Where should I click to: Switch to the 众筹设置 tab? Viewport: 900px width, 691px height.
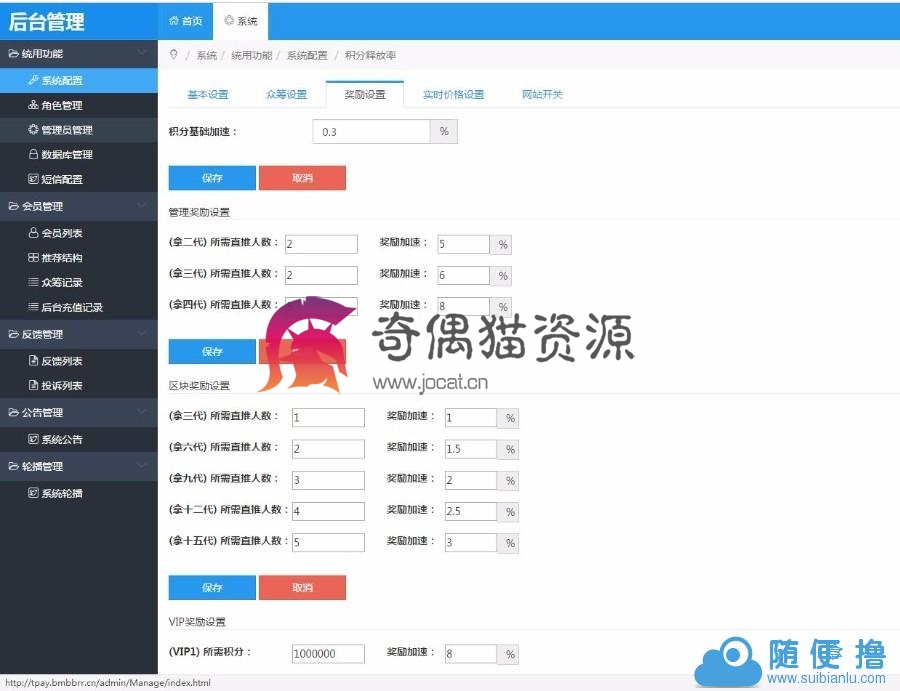point(286,95)
